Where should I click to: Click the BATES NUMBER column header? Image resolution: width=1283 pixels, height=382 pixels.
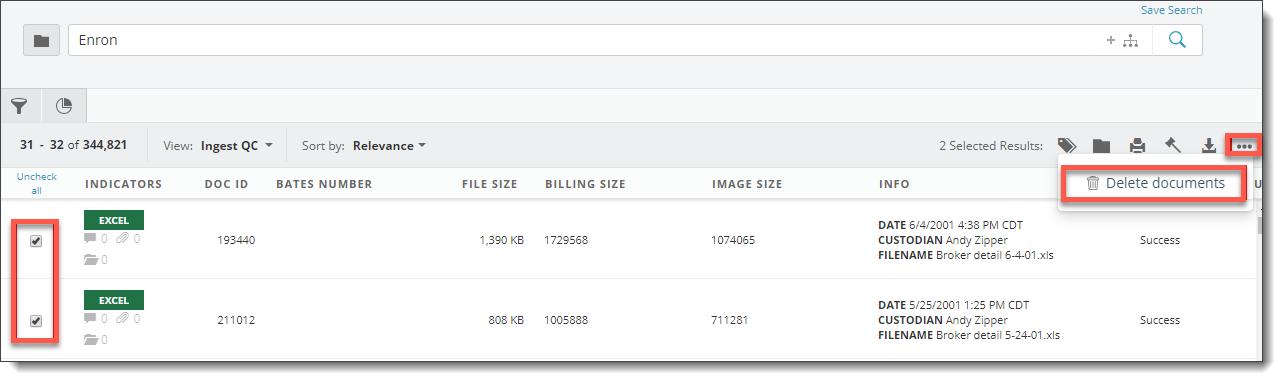point(324,184)
